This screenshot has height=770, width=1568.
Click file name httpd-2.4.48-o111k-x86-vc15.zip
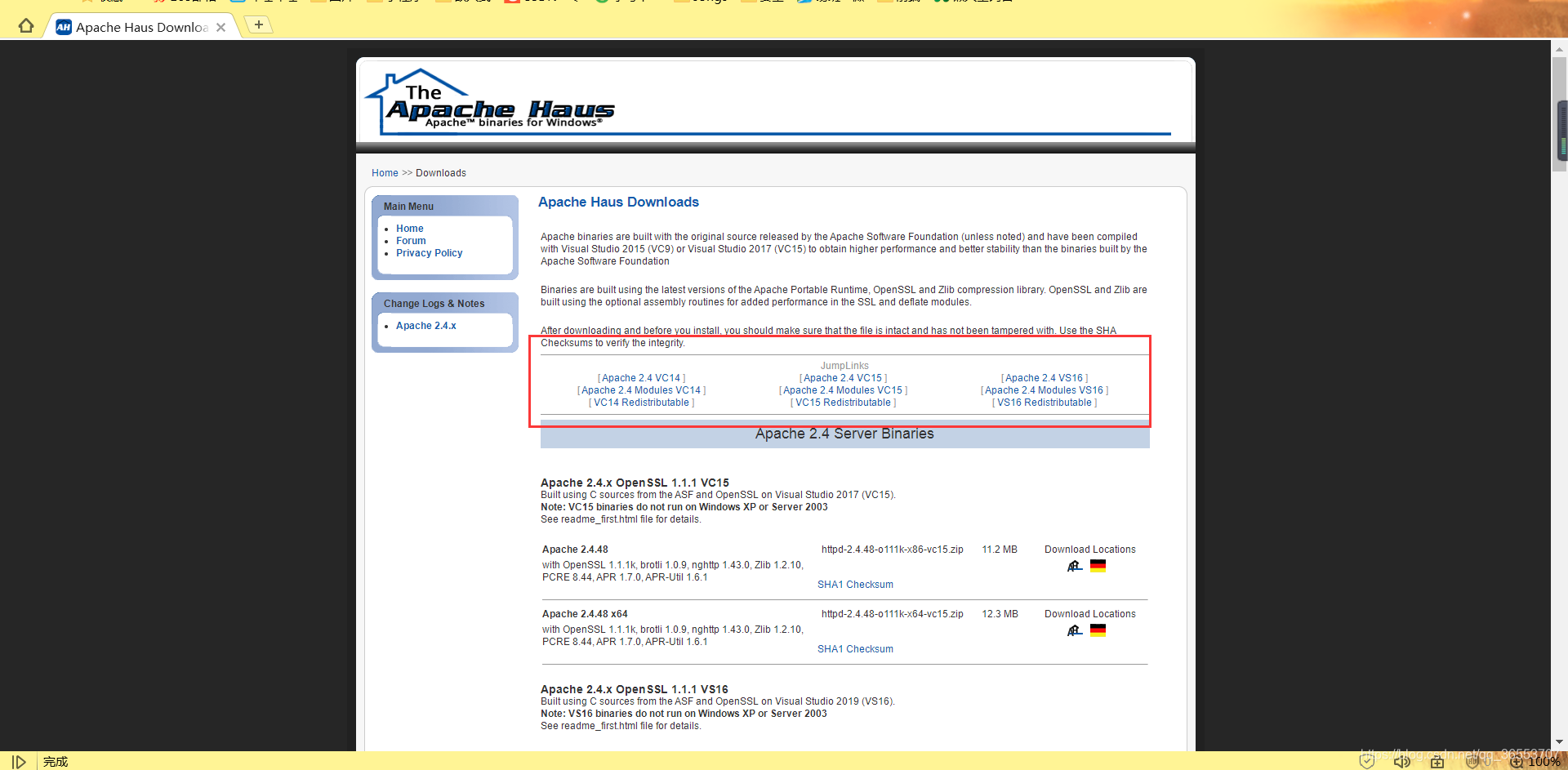[x=892, y=550]
